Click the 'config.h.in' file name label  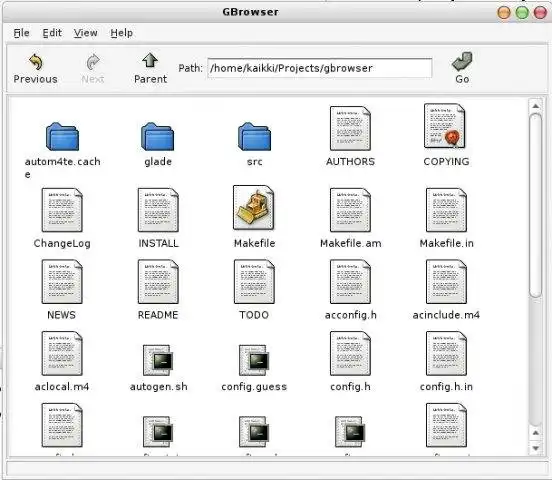[x=446, y=387]
